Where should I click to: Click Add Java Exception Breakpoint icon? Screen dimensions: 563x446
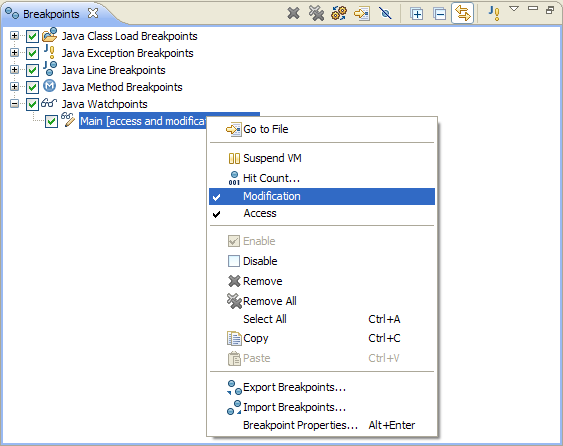point(494,14)
